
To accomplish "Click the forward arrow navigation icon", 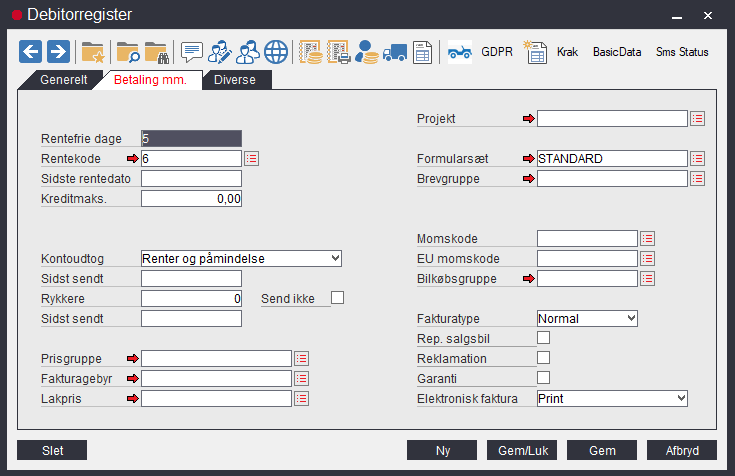I will click(58, 52).
